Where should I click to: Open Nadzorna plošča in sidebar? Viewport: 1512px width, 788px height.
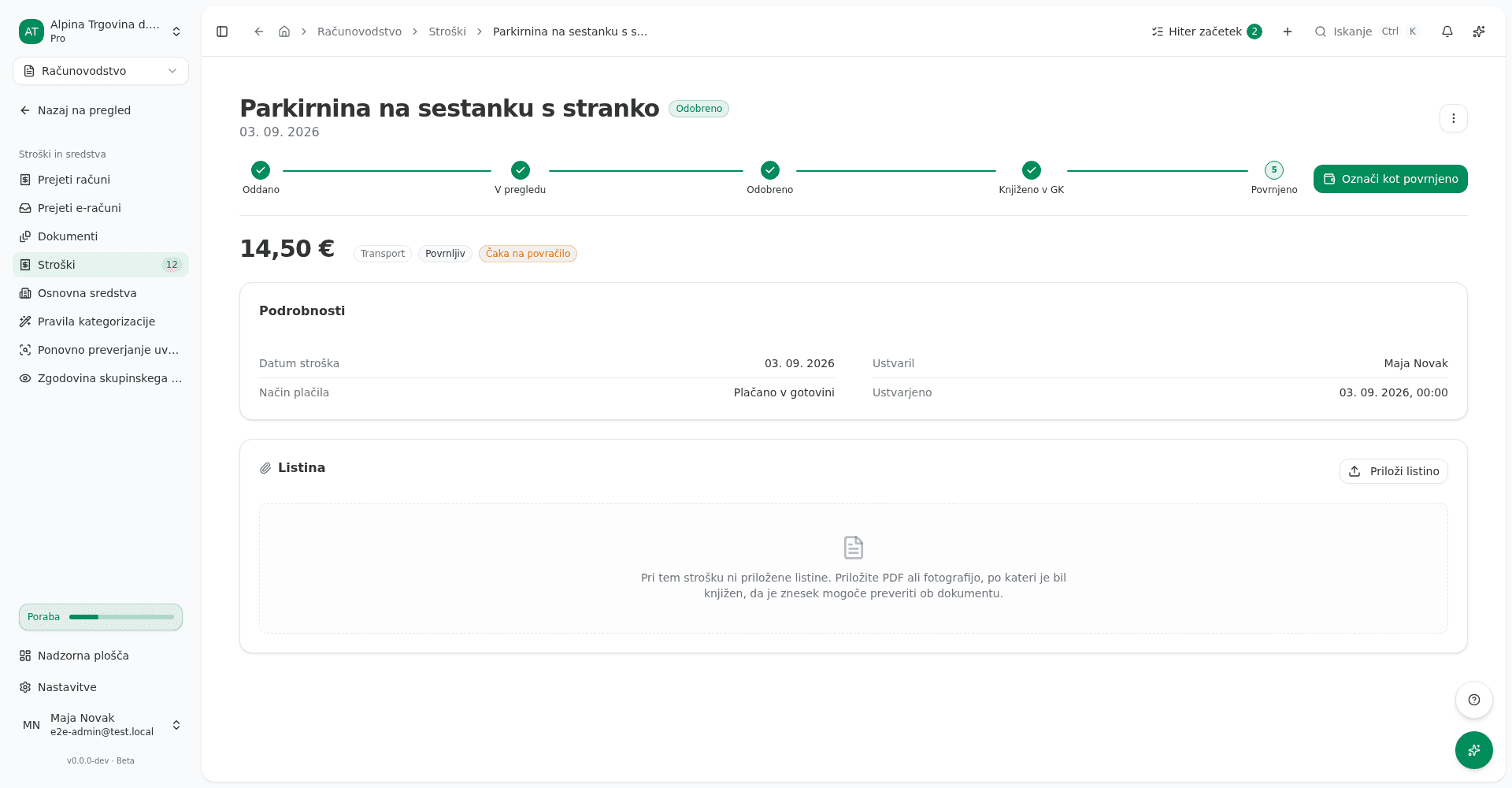coord(101,656)
